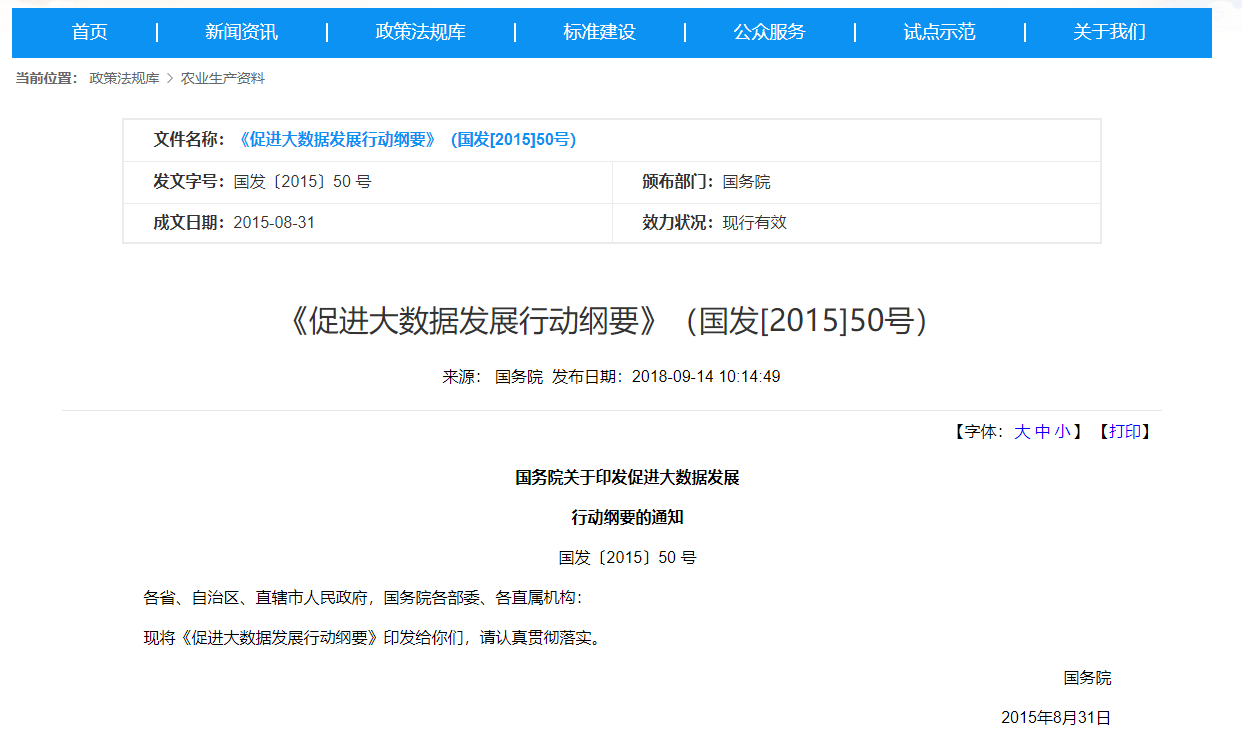Set font size to 中 (medium)
Image resolution: width=1242 pixels, height=744 pixels.
click(1042, 432)
